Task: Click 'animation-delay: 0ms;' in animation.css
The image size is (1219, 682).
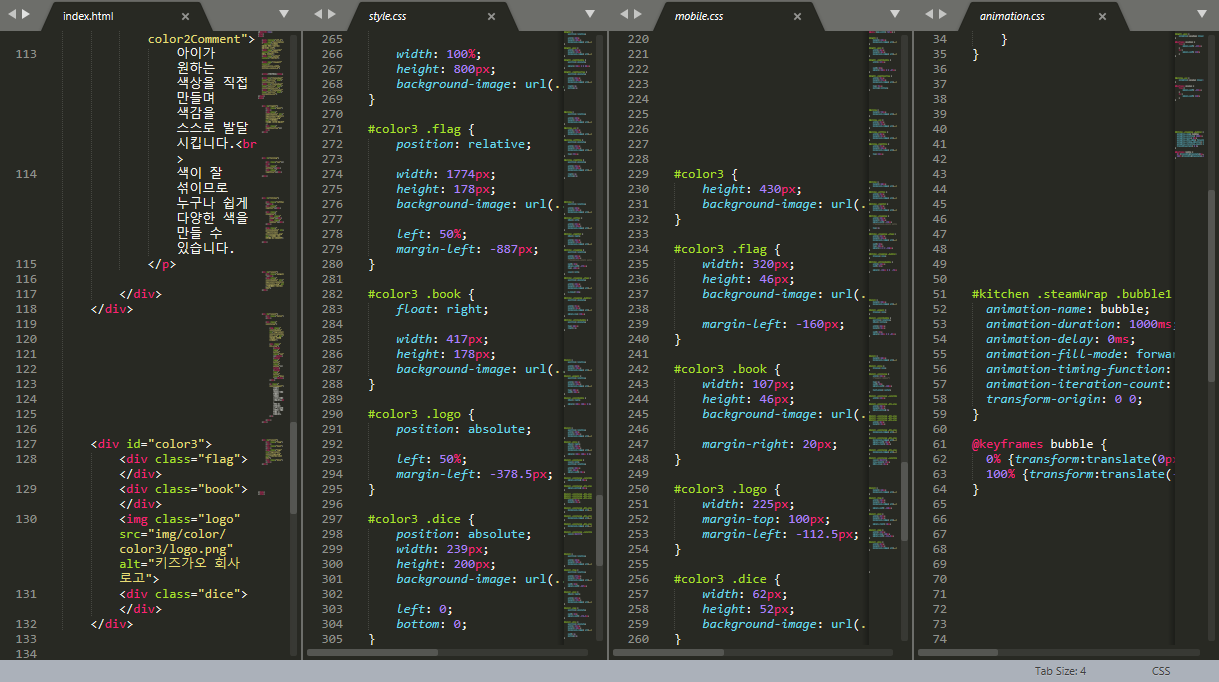Action: click(1060, 339)
